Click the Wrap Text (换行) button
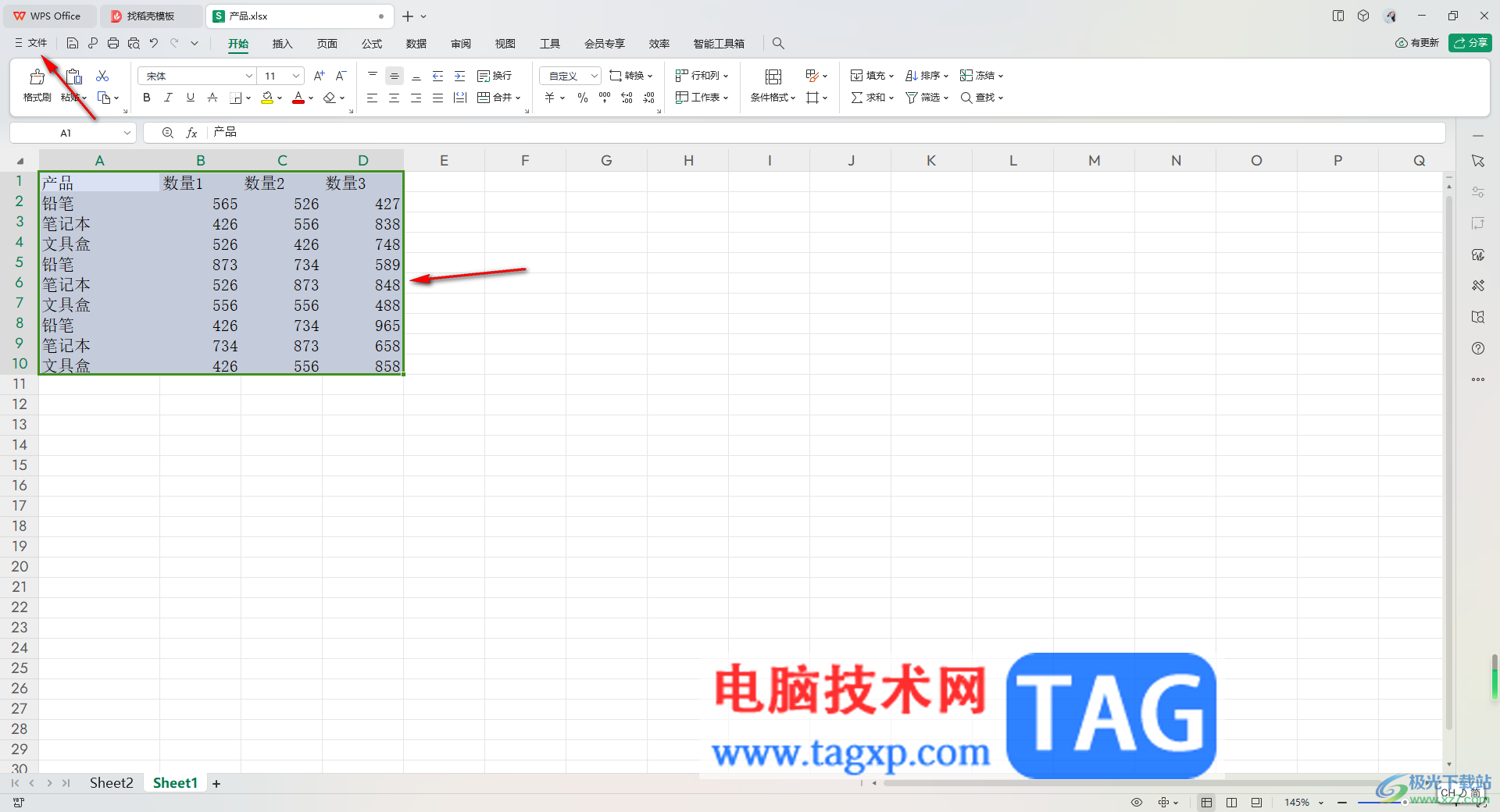This screenshot has width=1500, height=812. (x=495, y=76)
